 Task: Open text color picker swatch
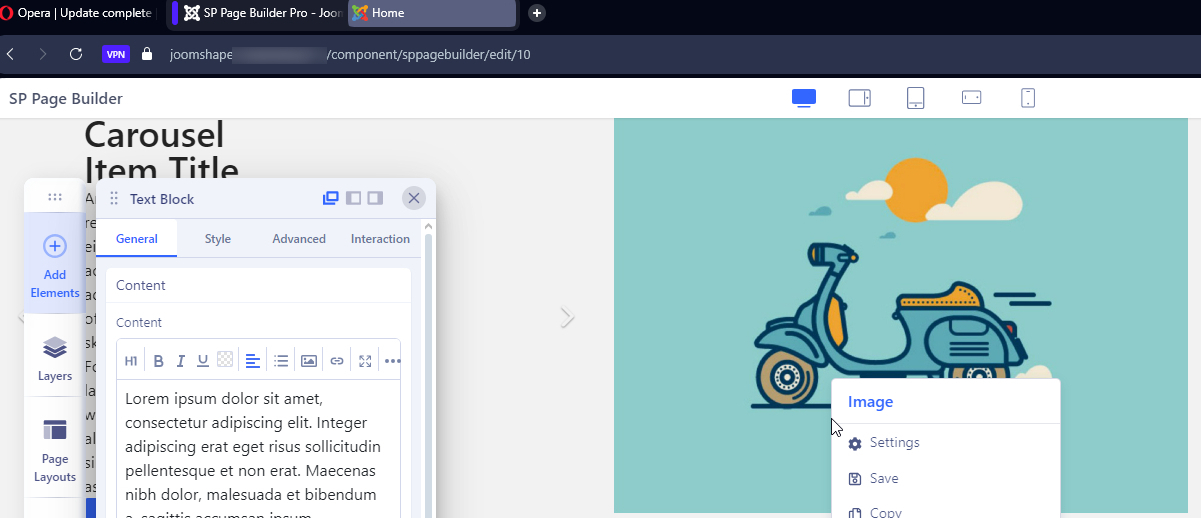pyautogui.click(x=225, y=361)
